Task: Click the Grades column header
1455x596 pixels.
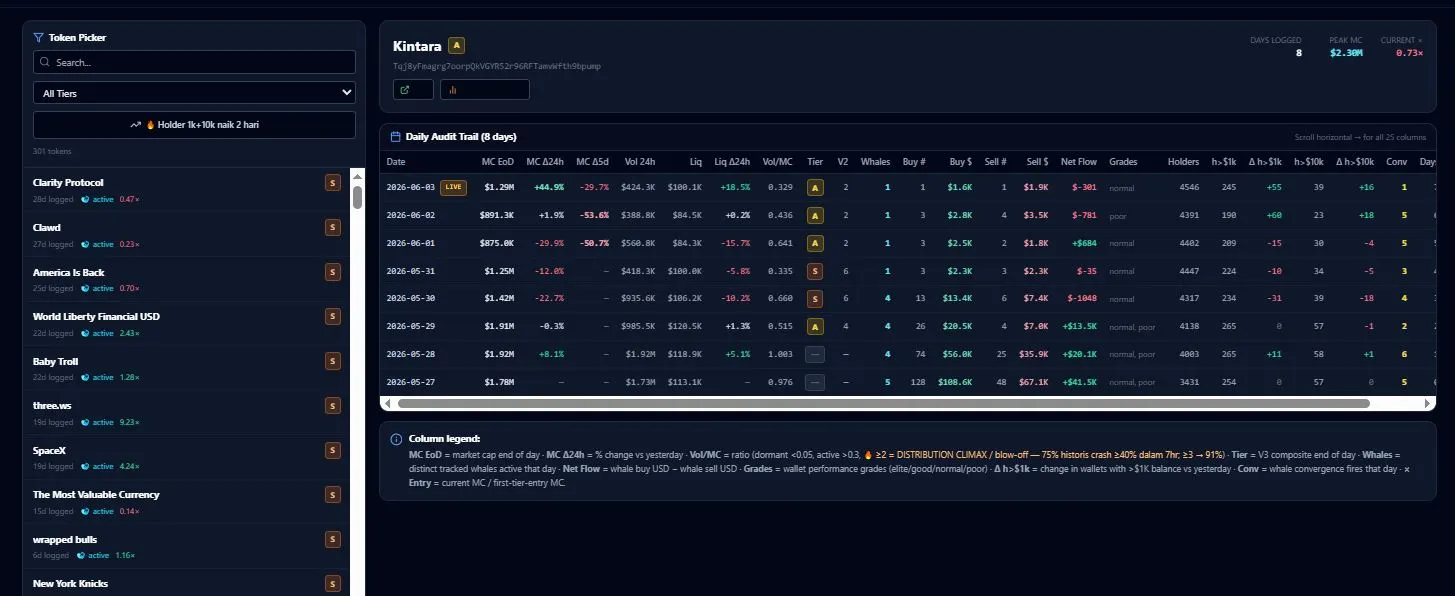Action: 1123,161
